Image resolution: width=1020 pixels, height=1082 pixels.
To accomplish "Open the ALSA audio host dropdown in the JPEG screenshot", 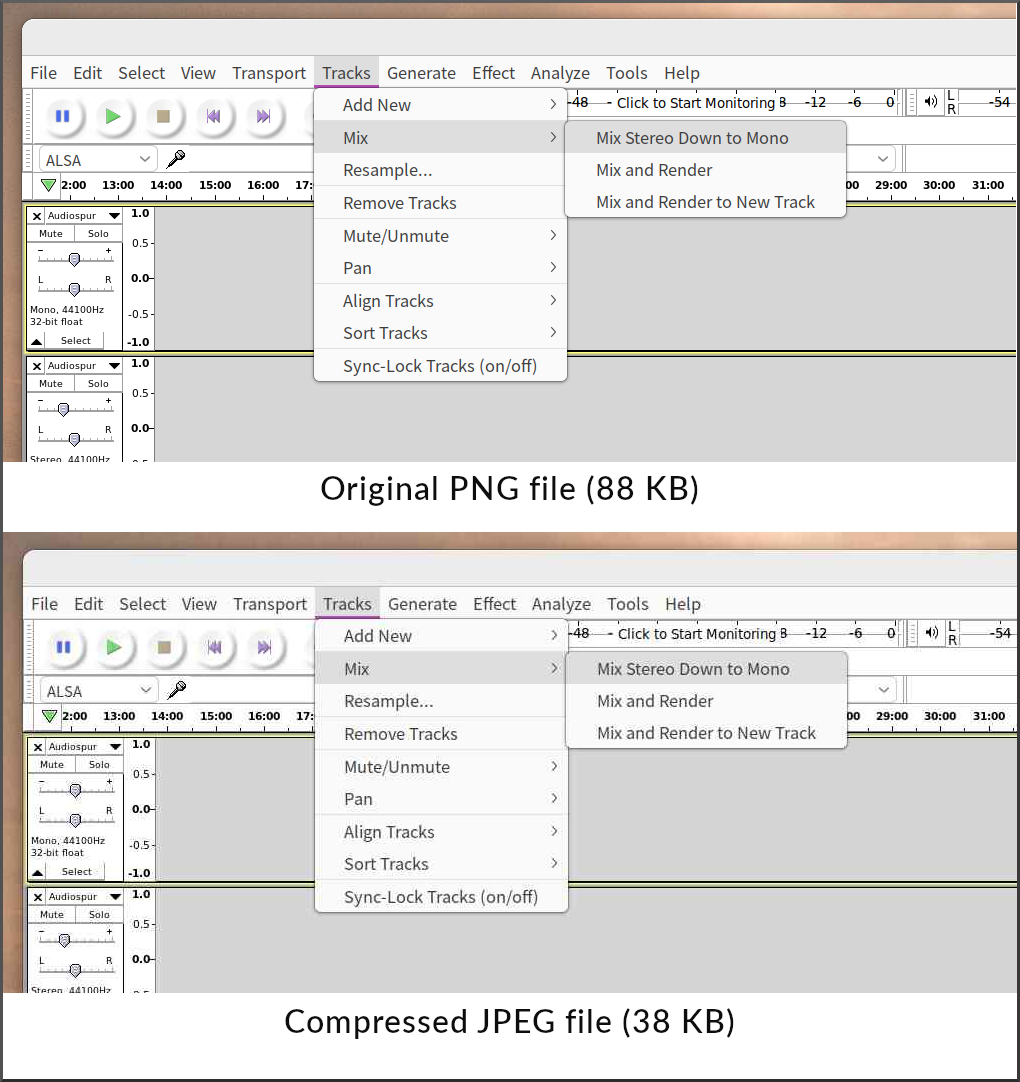I will click(x=99, y=691).
